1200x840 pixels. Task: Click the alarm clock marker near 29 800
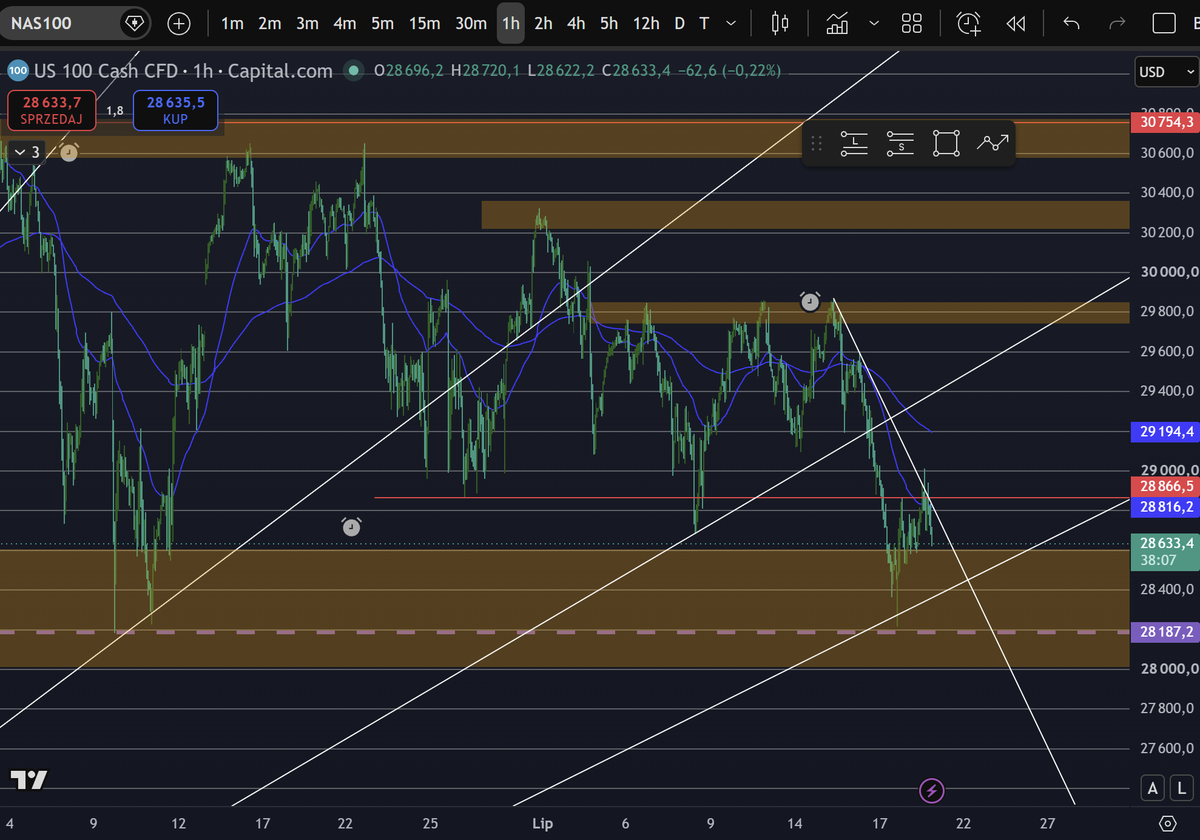pyautogui.click(x=810, y=301)
